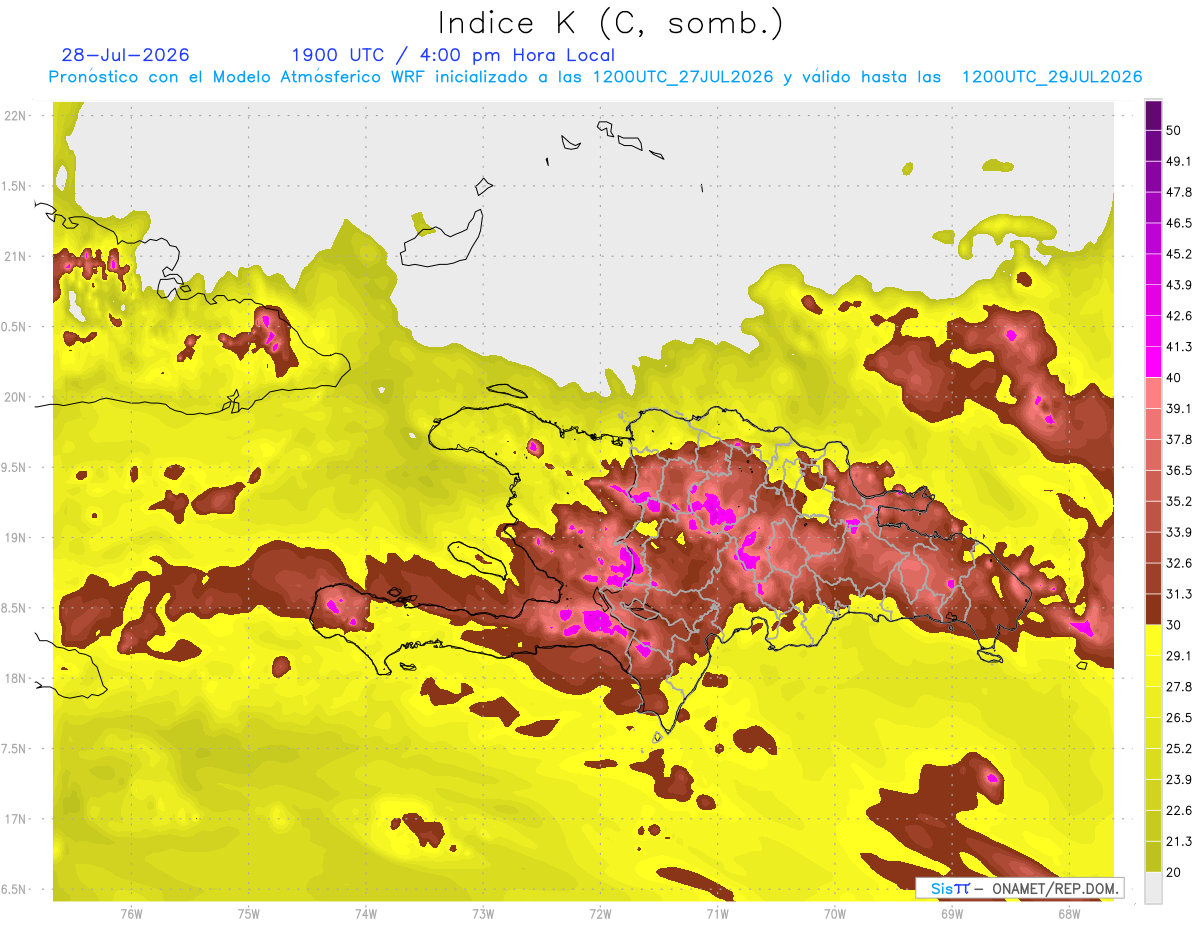
Task: Click the "Indice K (C, somb.)" title
Action: (x=609, y=23)
